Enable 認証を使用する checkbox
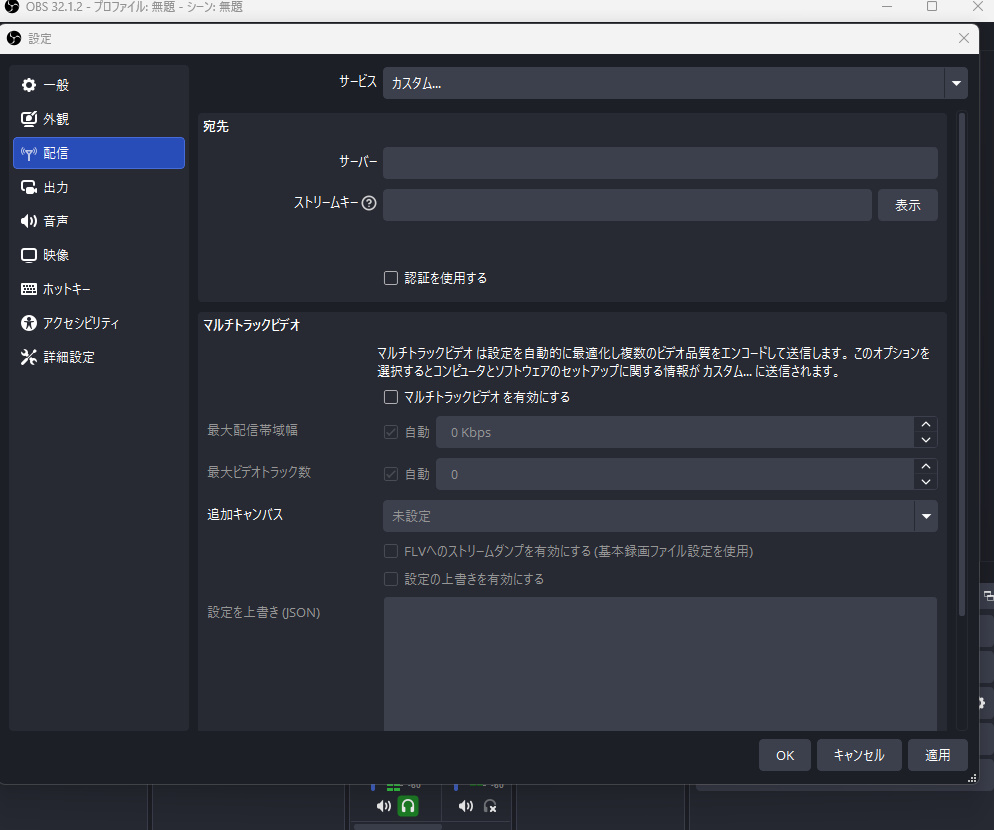 (x=391, y=278)
